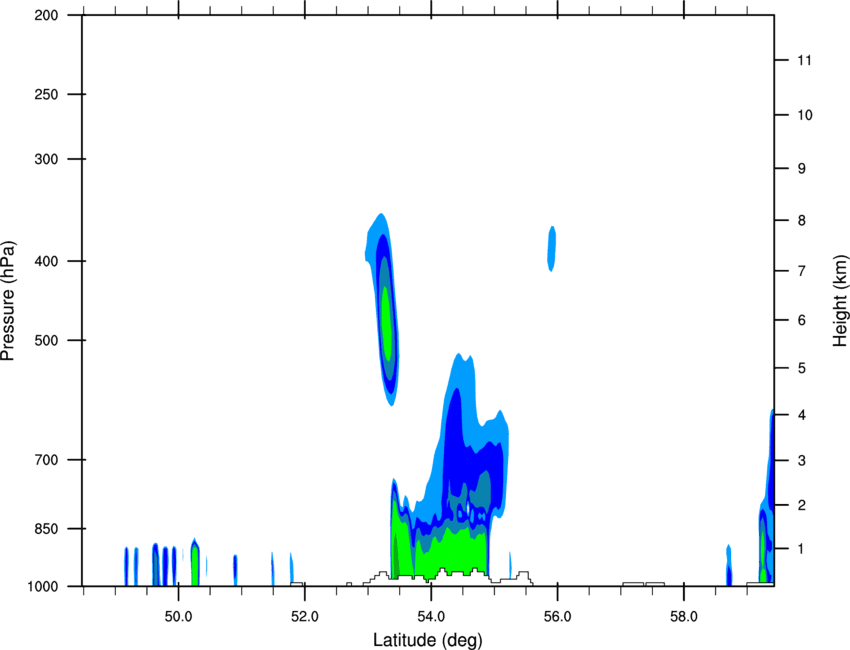Pick the 5 km height label
This screenshot has width=850, height=650.
(x=802, y=369)
